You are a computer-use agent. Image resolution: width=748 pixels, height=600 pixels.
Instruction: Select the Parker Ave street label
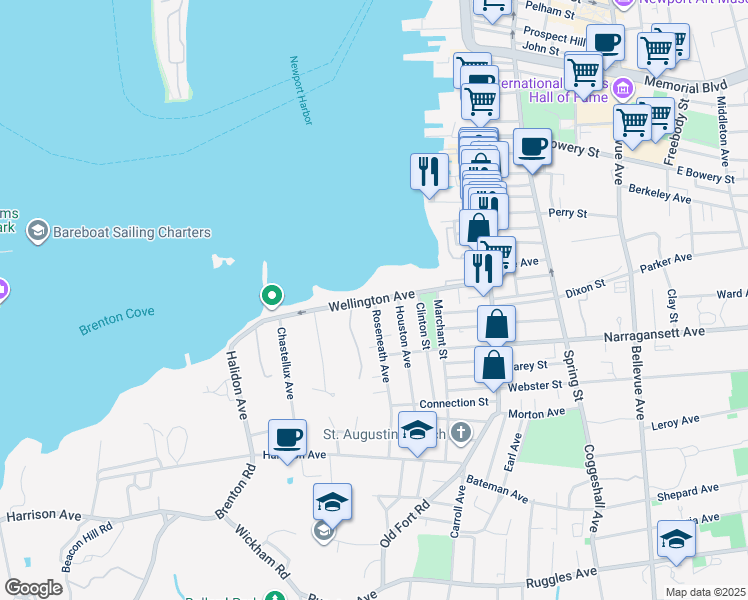(666, 263)
